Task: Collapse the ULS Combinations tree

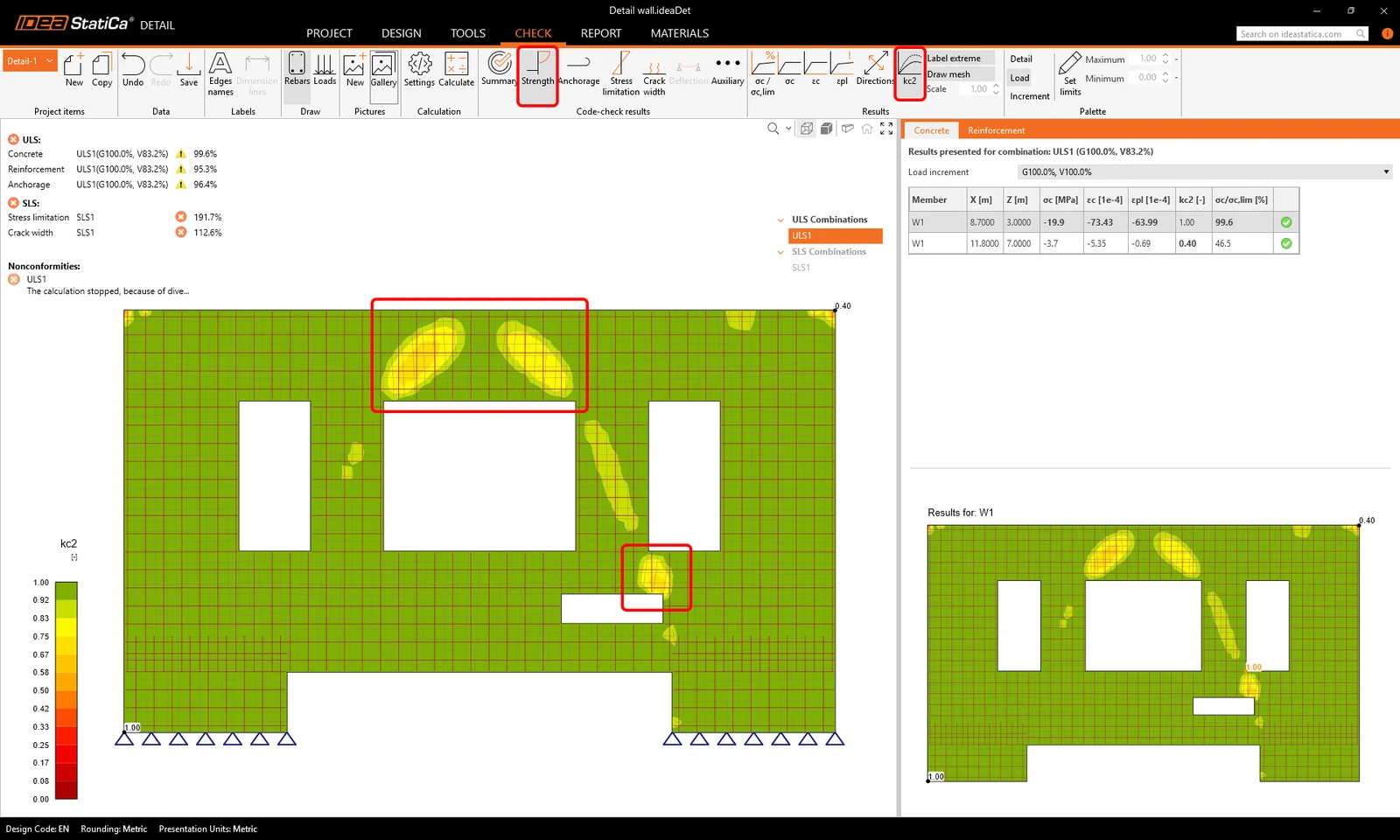Action: pyautogui.click(x=780, y=220)
